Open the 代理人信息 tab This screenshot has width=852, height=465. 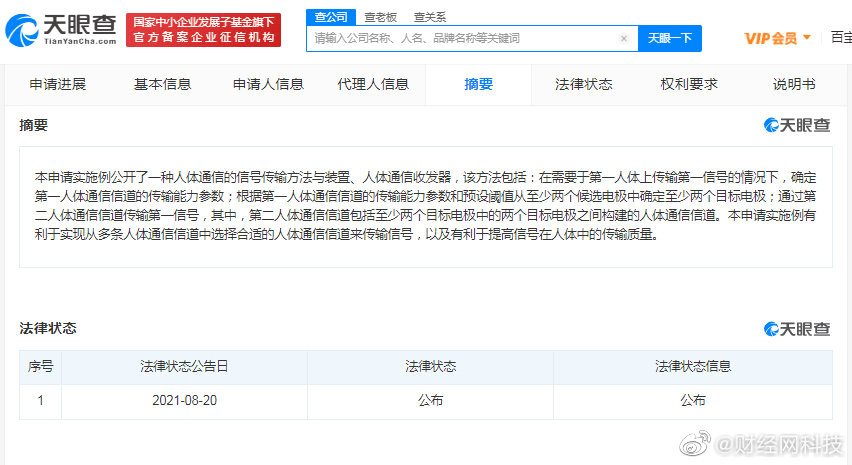pyautogui.click(x=373, y=84)
